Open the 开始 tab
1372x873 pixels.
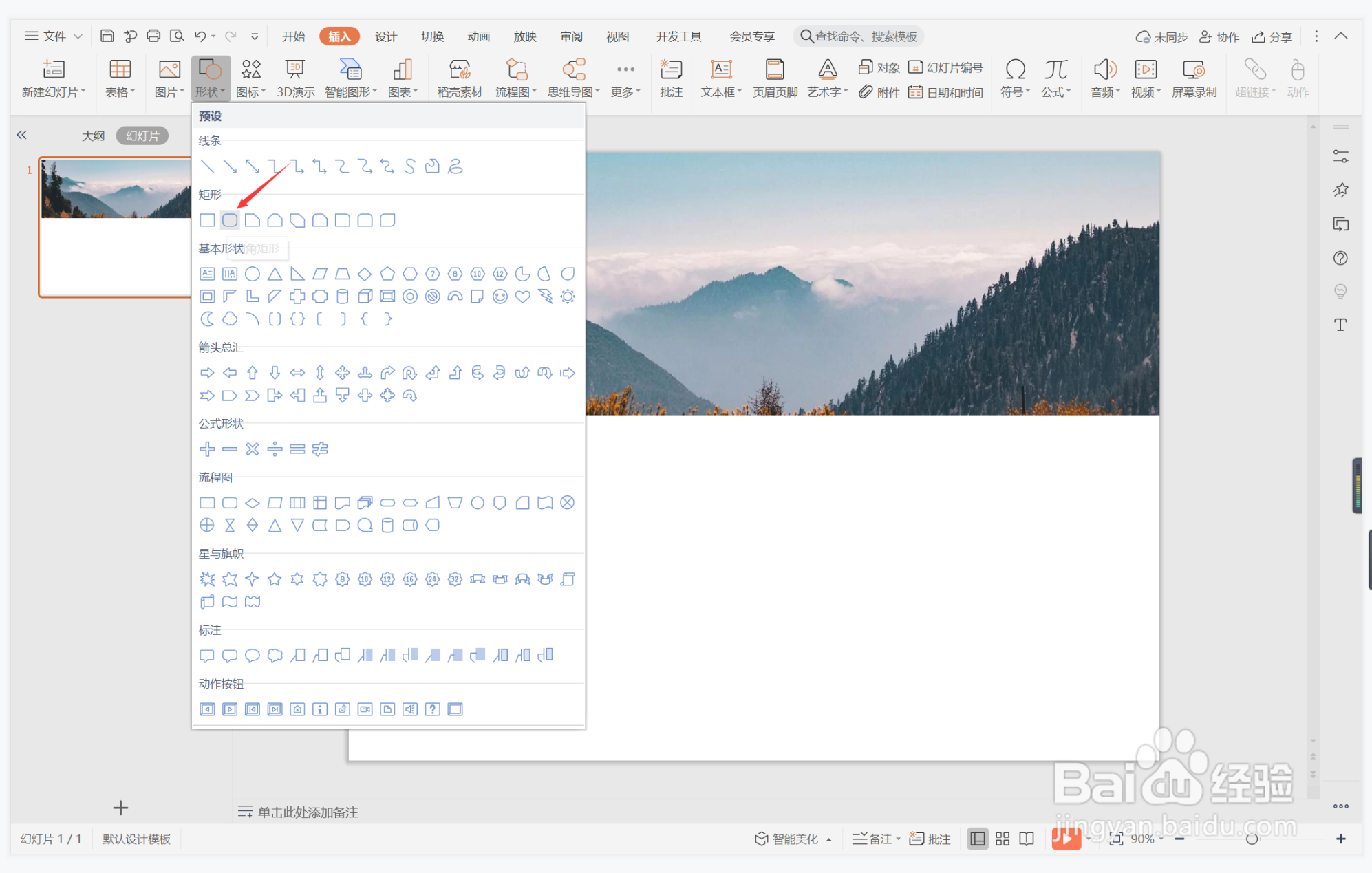tap(294, 36)
